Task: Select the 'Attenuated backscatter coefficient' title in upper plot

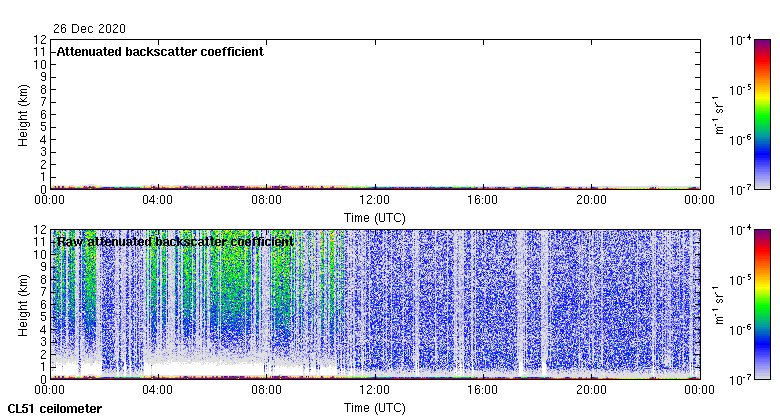Action: (160, 52)
